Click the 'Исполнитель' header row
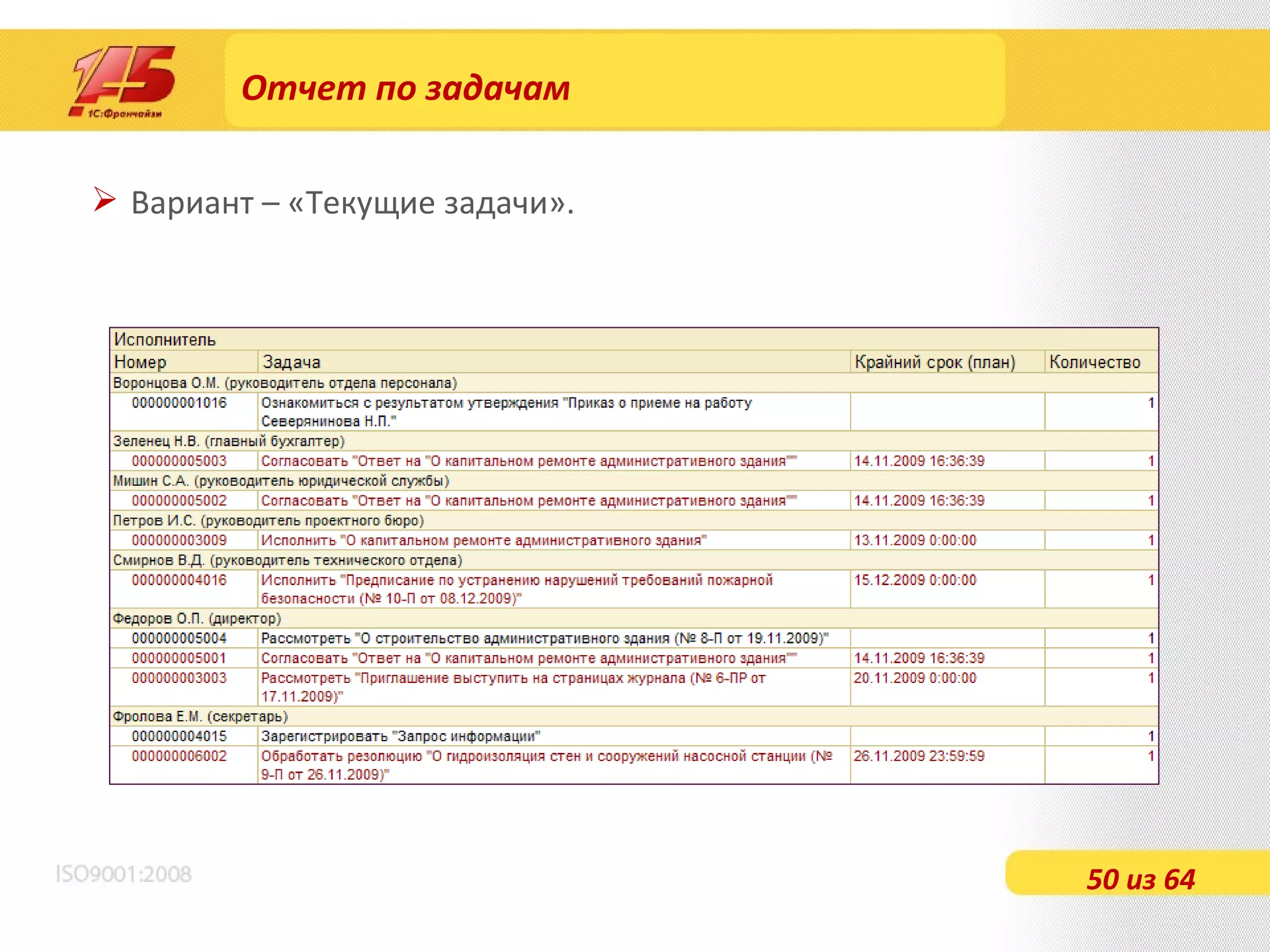The width and height of the screenshot is (1270, 952). [x=634, y=340]
